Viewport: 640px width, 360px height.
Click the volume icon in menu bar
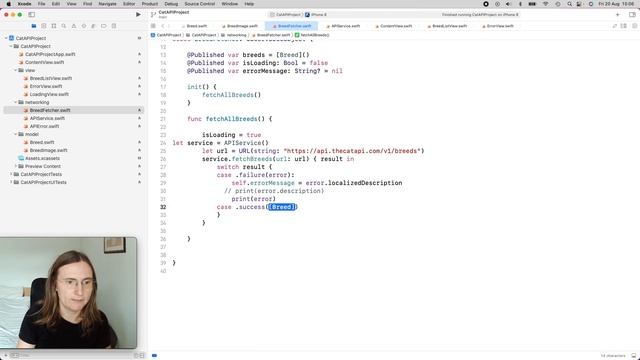(509, 4)
